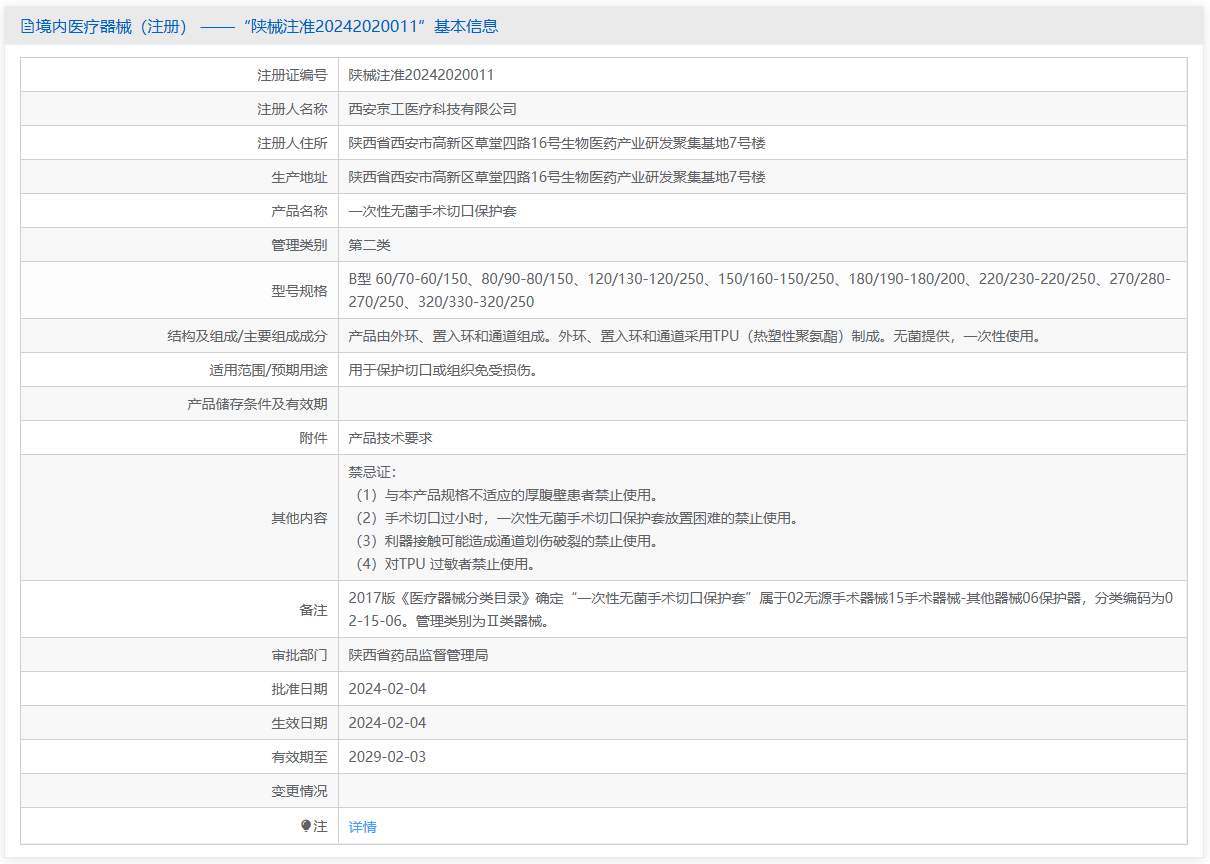Click the 备注 label
This screenshot has height=864, width=1210.
click(x=313, y=610)
